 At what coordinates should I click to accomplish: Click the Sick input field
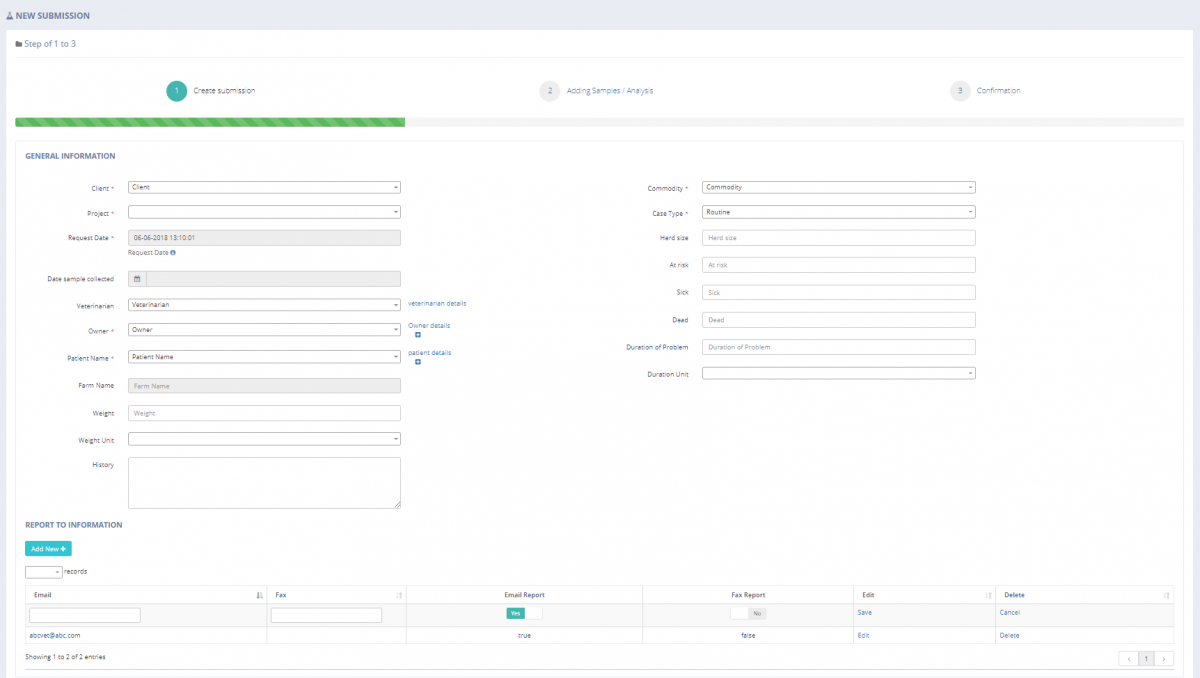pyautogui.click(x=838, y=292)
